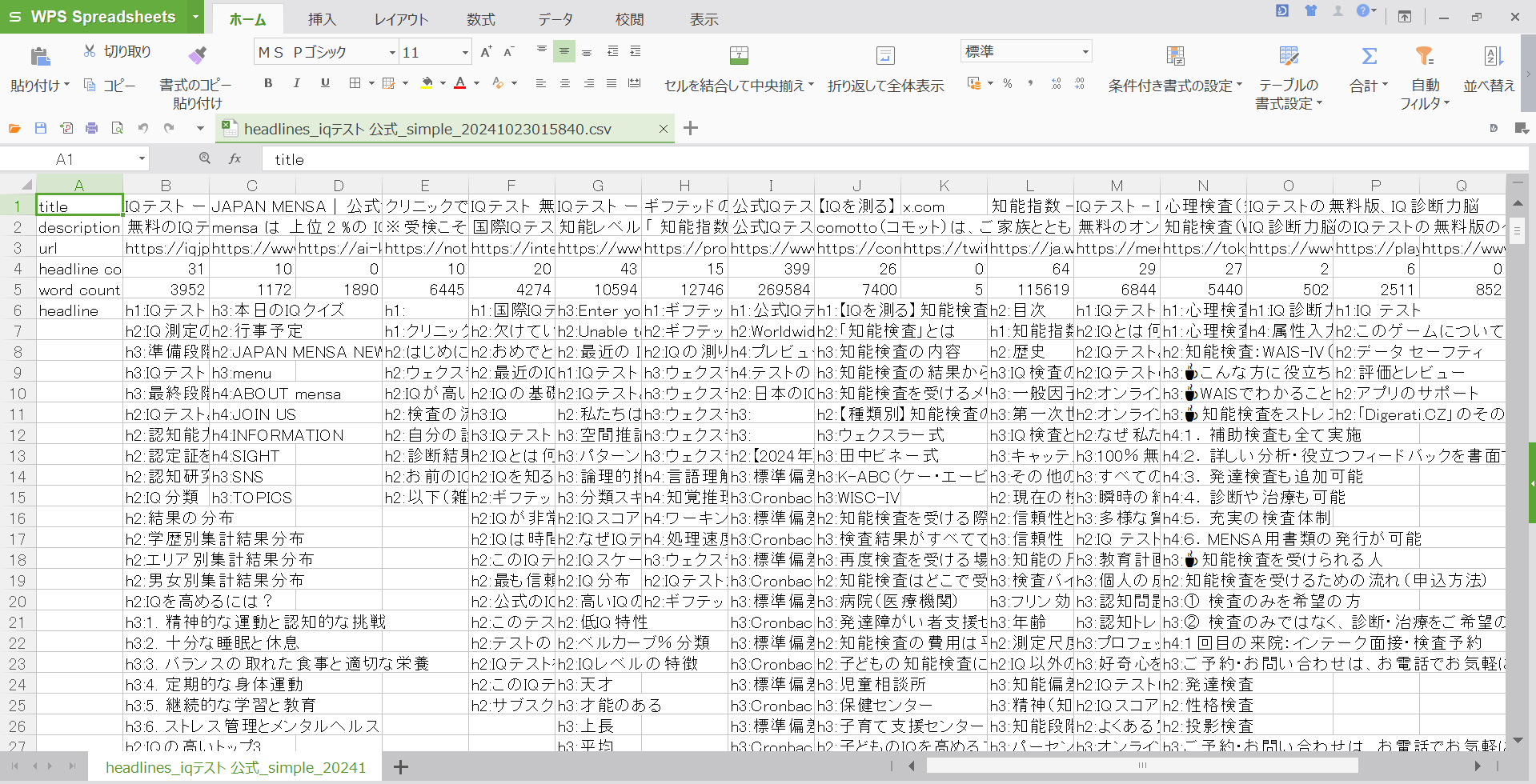Viewport: 1536px width, 784px height.
Task: Click the increase font size icon
Action: [x=486, y=52]
